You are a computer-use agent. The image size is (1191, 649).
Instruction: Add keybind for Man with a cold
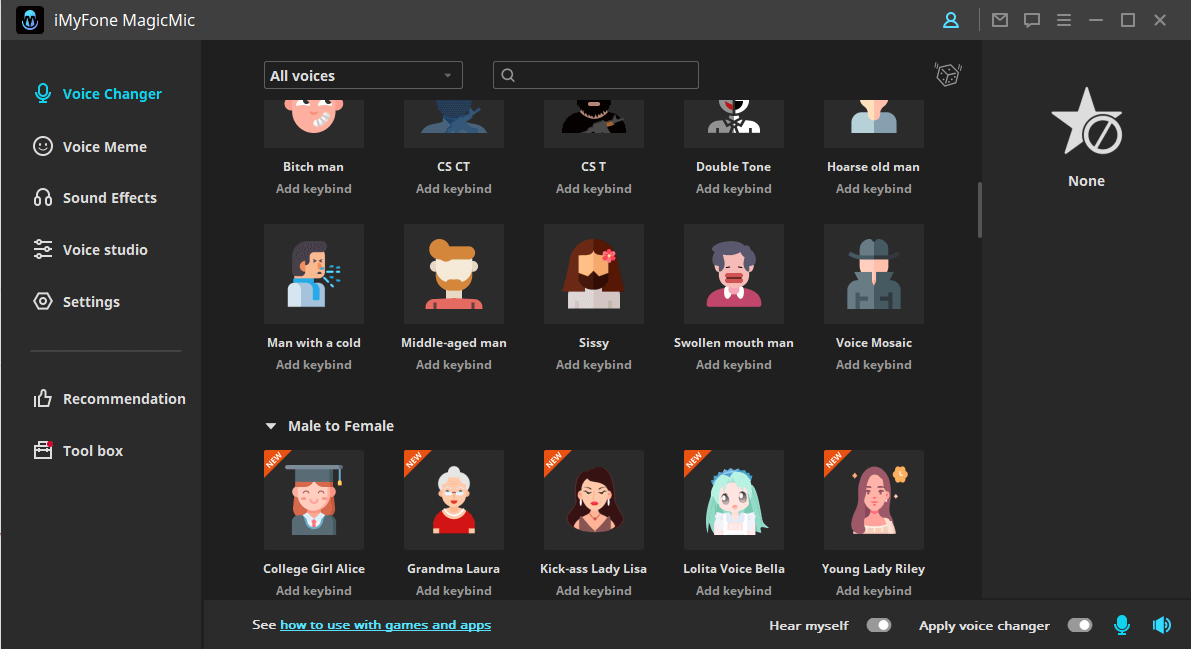[314, 365]
